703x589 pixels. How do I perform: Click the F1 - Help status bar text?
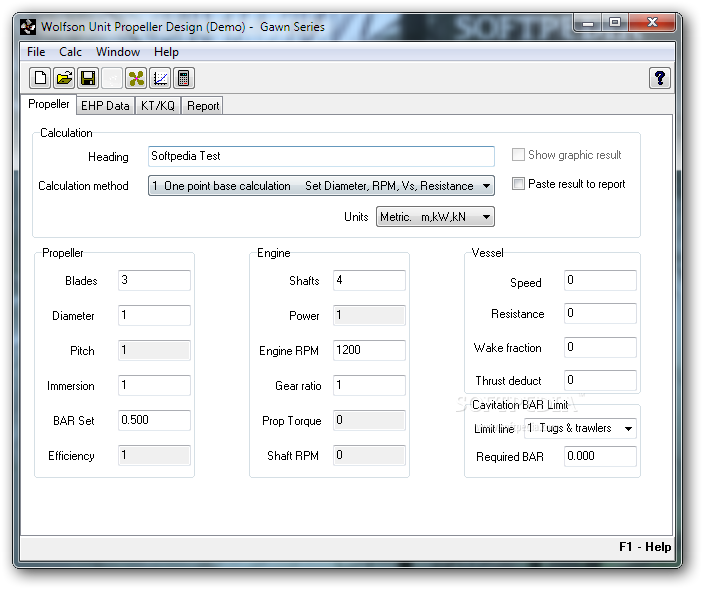(645, 547)
